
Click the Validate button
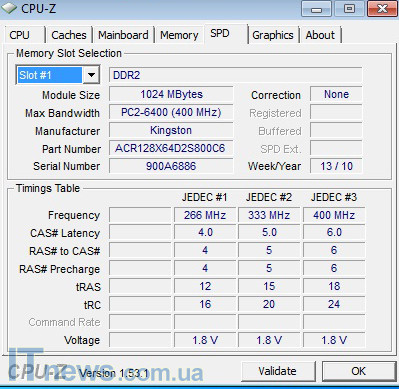coord(278,371)
